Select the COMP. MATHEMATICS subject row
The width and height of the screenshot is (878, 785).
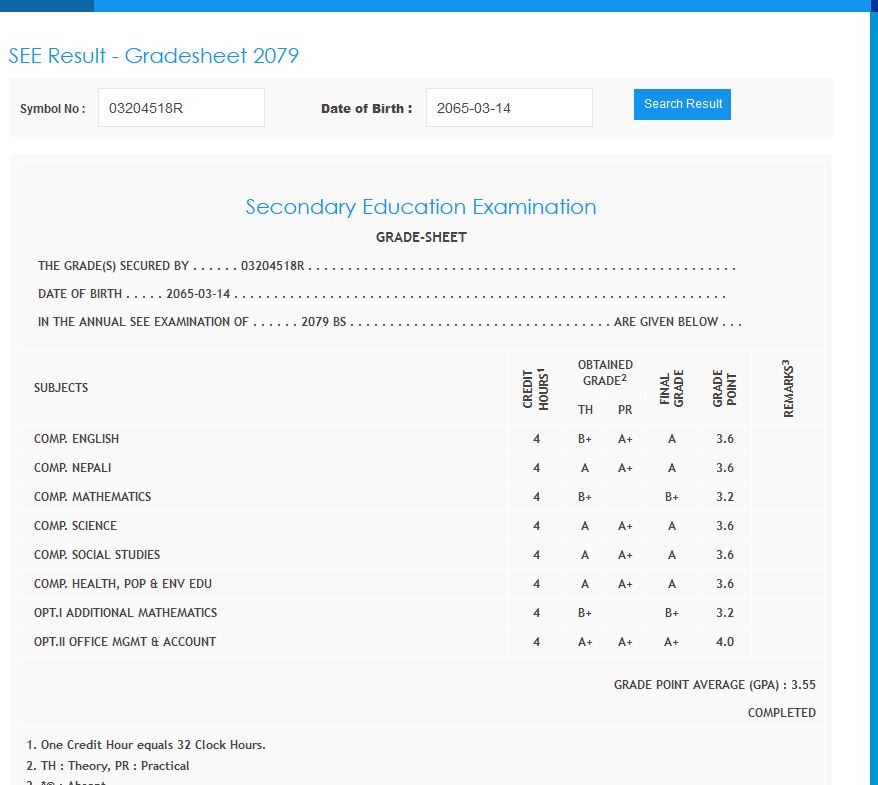pyautogui.click(x=92, y=497)
